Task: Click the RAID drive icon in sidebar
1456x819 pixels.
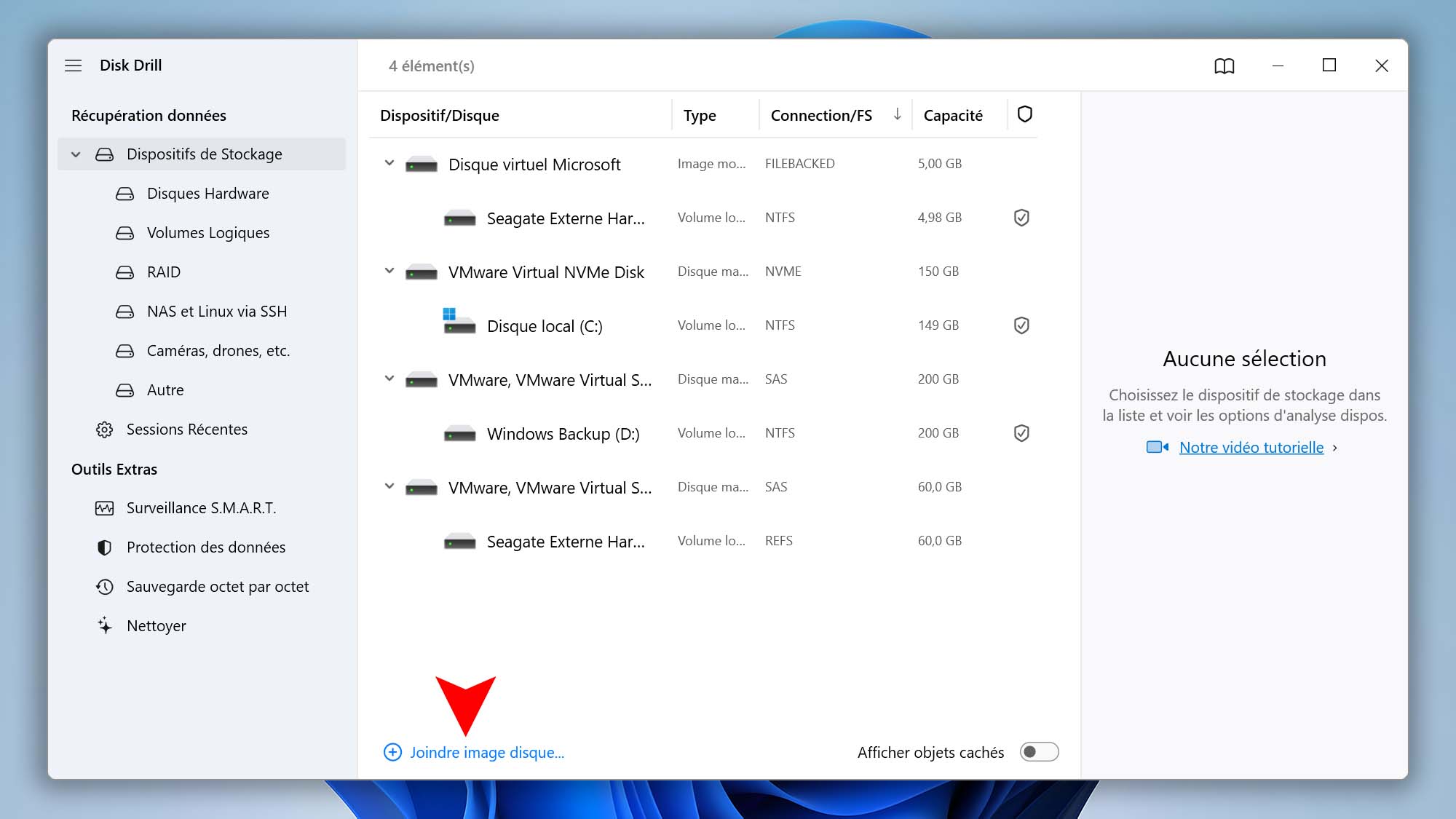Action: click(124, 272)
